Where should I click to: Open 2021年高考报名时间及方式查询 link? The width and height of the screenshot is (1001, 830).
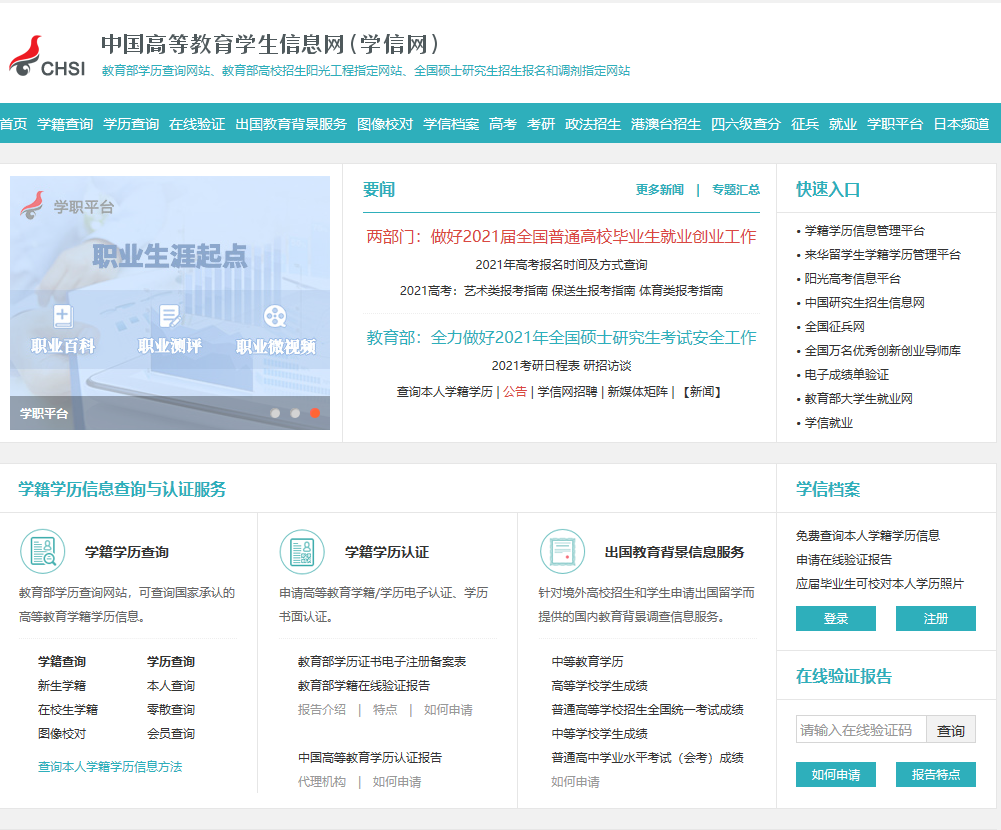561,264
